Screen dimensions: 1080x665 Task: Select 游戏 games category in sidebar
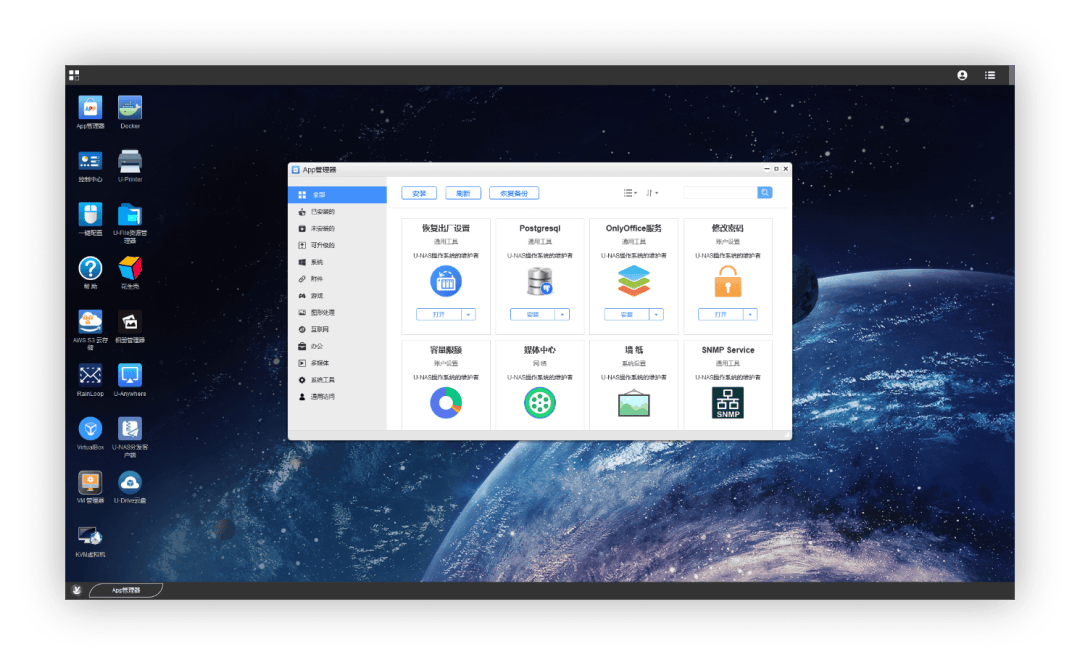[x=338, y=296]
